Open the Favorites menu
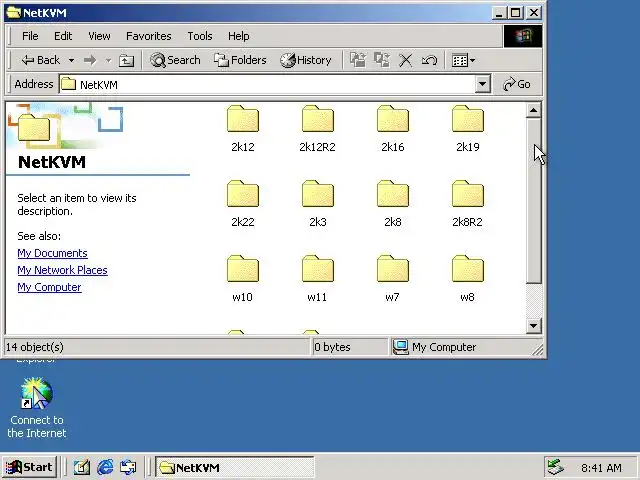This screenshot has width=640, height=480. pos(149,36)
